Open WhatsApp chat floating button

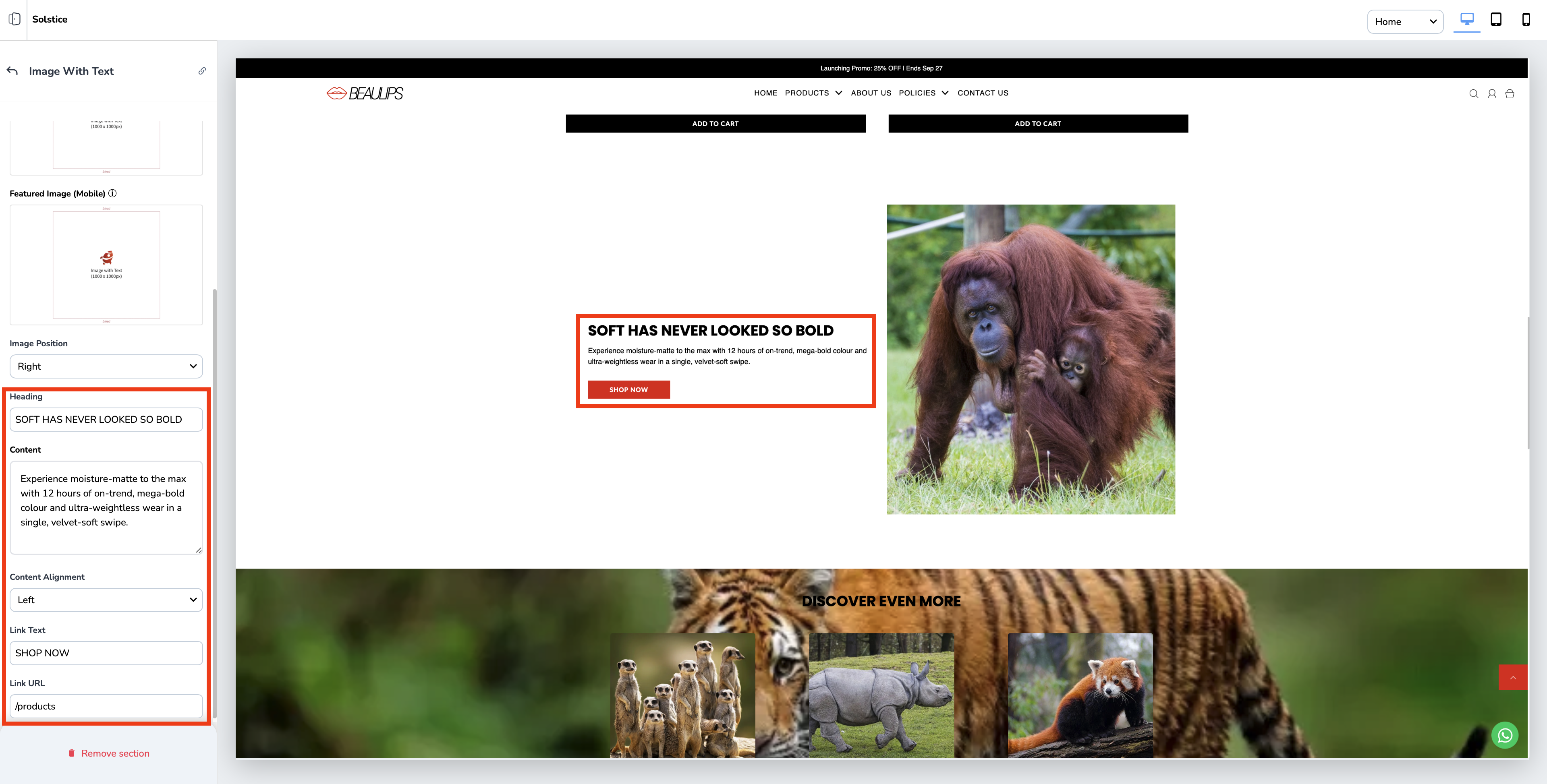(1504, 735)
